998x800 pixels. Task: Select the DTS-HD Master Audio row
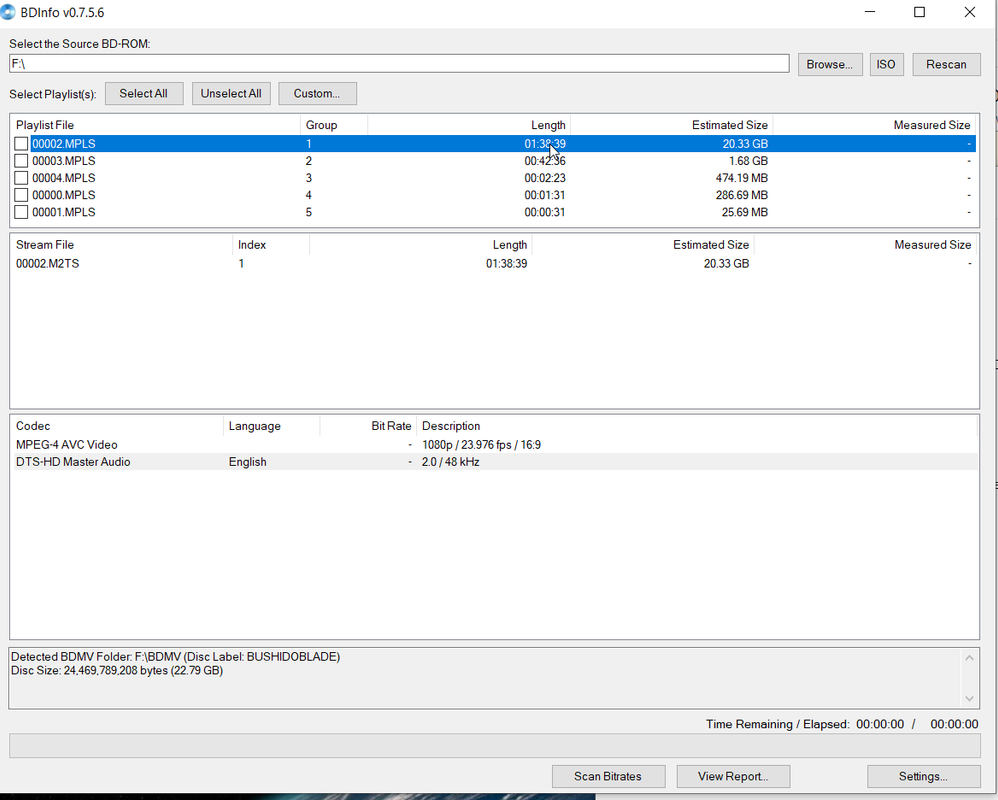pyautogui.click(x=494, y=462)
